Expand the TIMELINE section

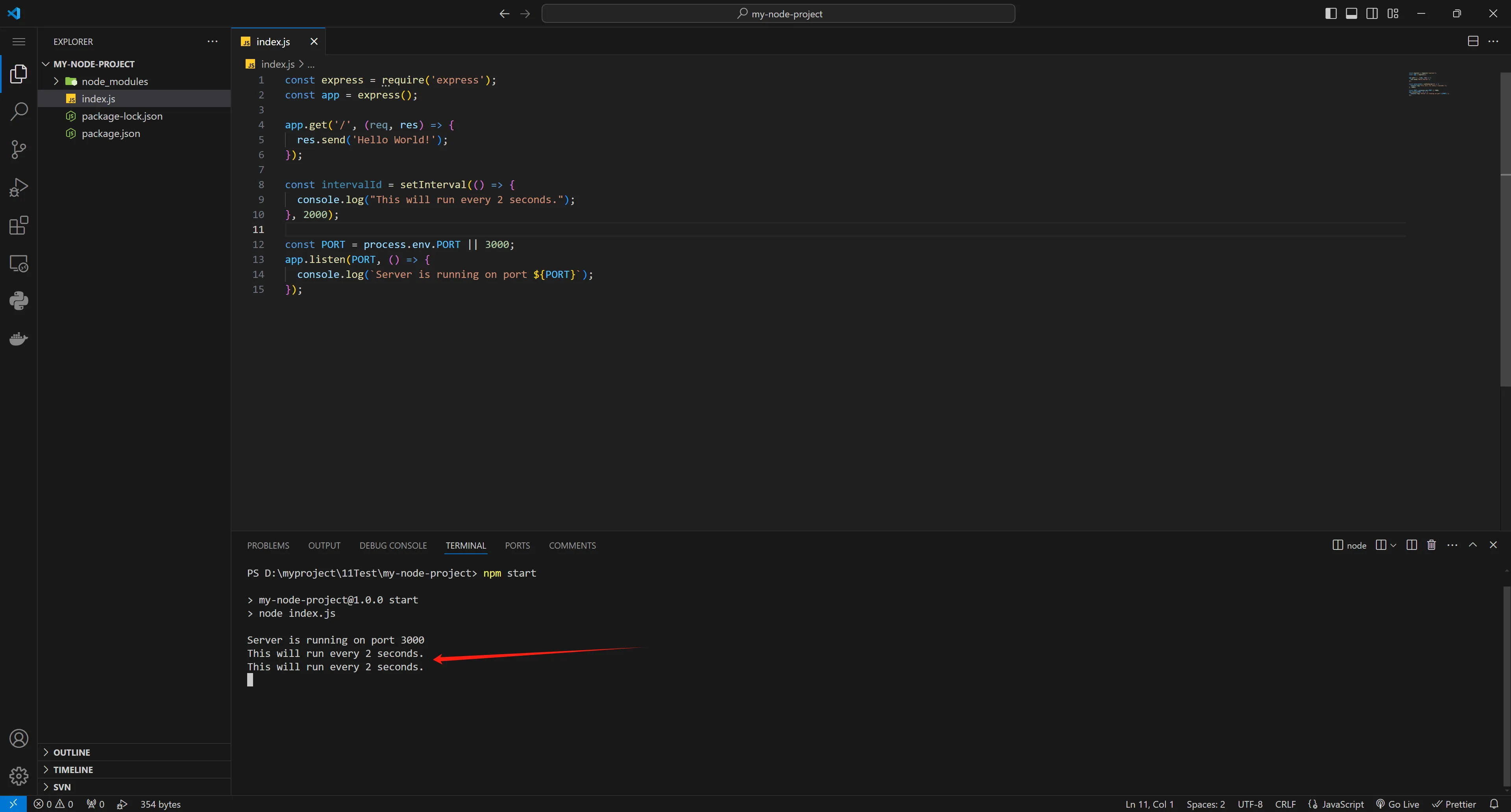[46, 770]
